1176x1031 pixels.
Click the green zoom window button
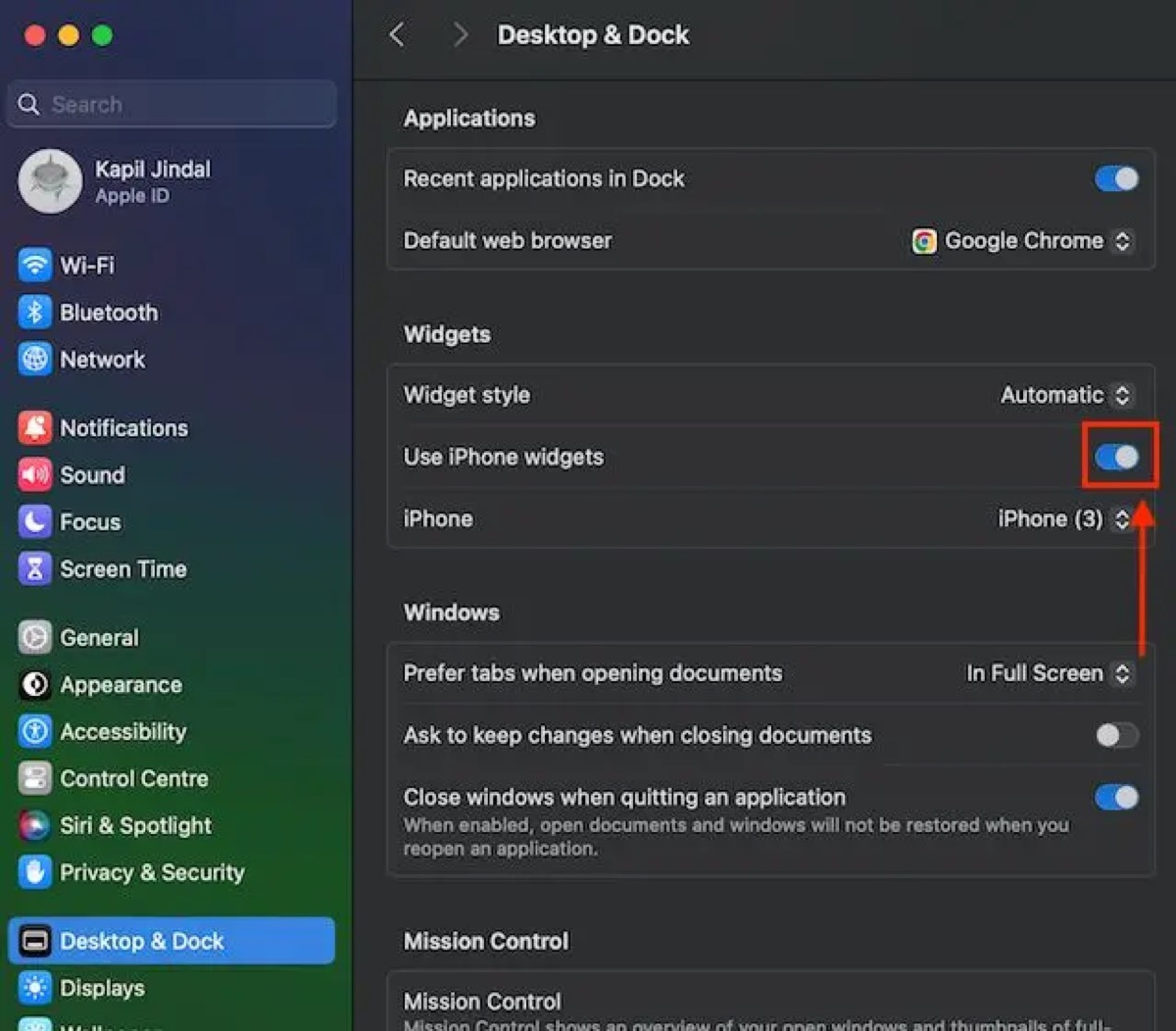click(x=102, y=35)
